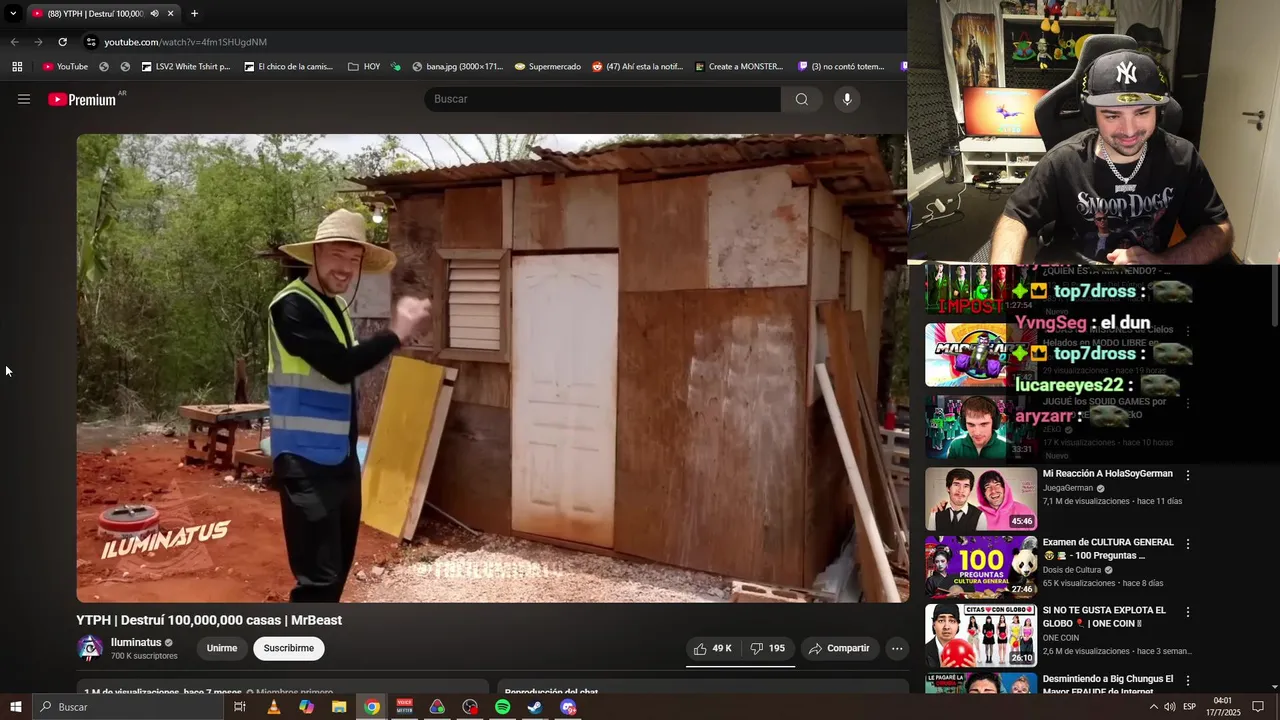Open the volume control in system tray
1280x720 pixels.
(1170, 707)
